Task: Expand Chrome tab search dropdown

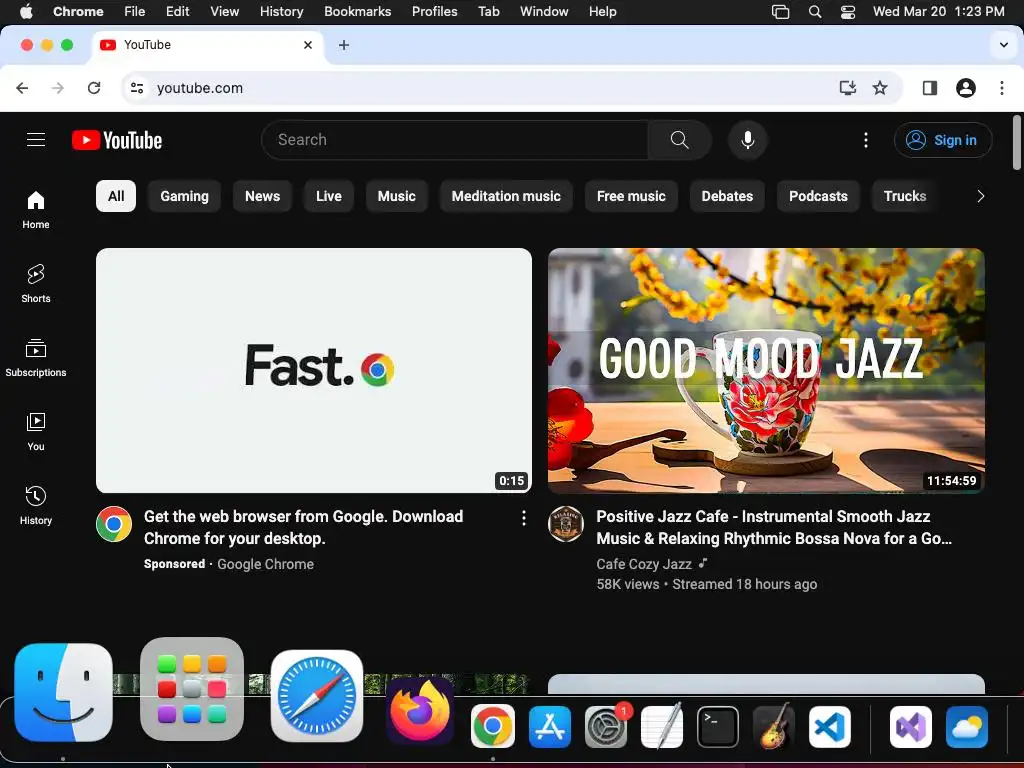Action: pos(1003,45)
